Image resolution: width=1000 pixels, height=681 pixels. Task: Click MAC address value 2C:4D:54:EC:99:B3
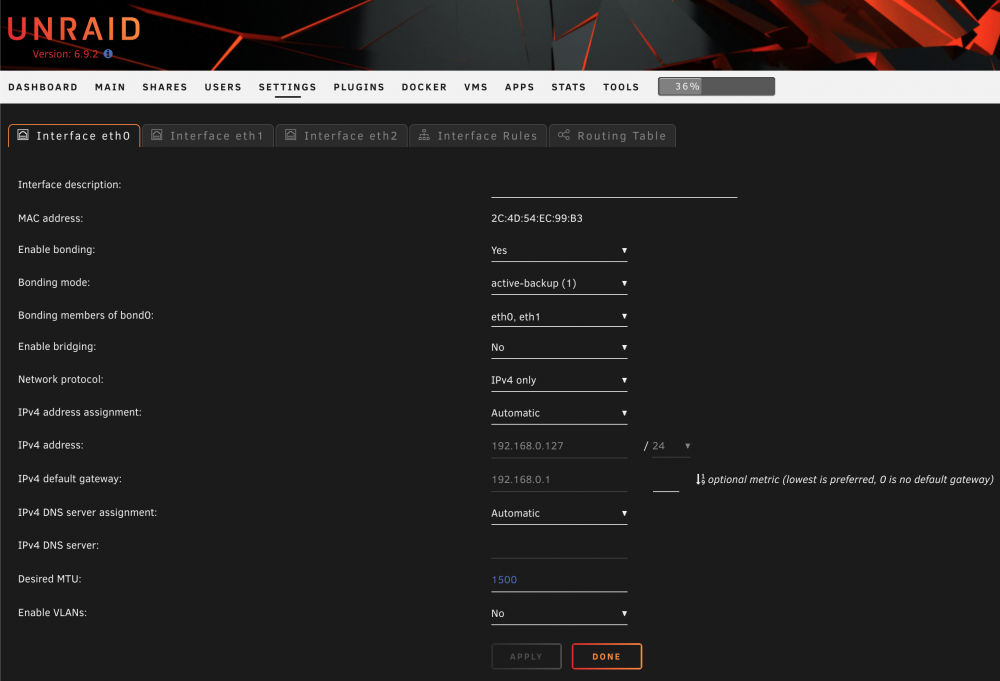click(x=536, y=218)
